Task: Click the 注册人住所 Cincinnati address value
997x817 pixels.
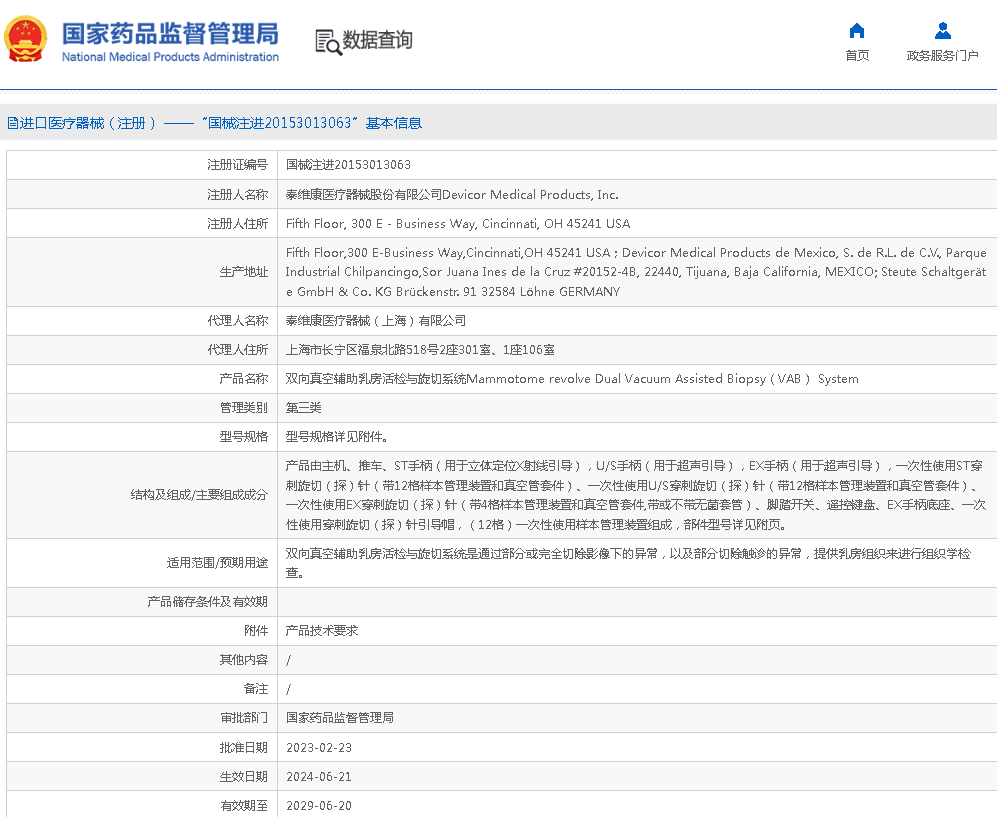Action: pyautogui.click(x=458, y=224)
